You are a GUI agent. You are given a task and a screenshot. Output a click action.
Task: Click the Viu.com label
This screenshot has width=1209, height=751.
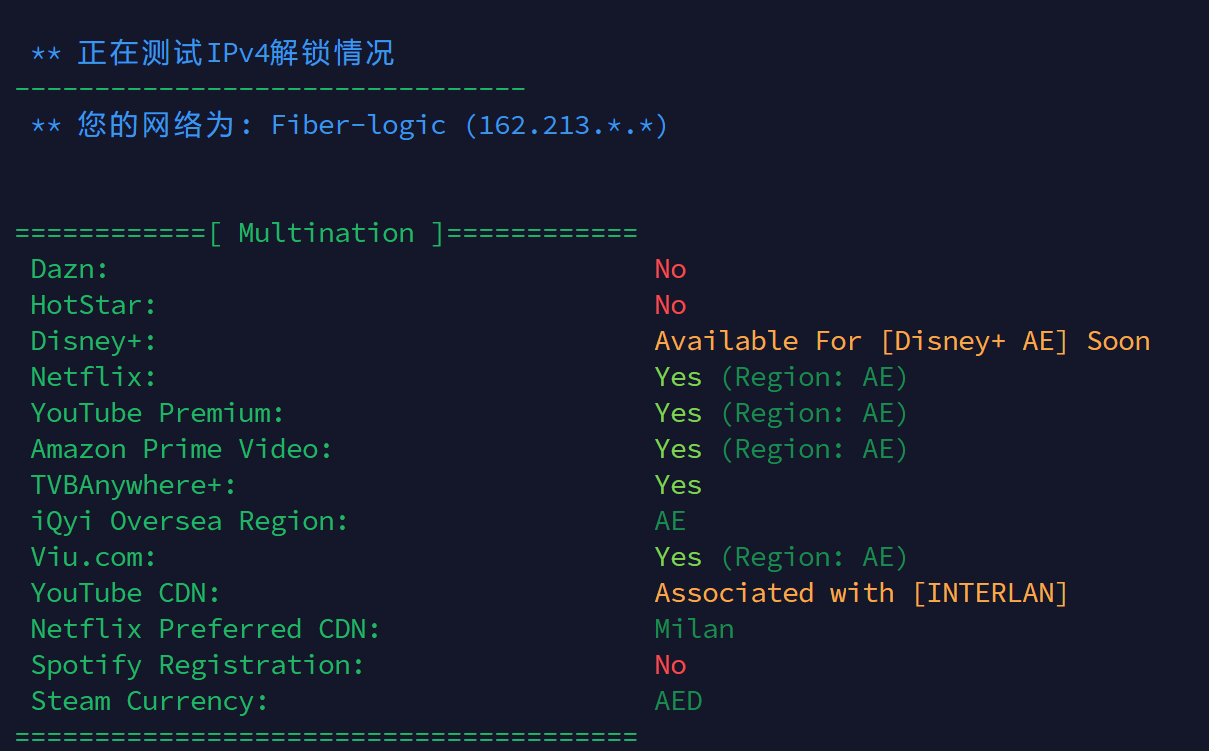[x=94, y=557]
